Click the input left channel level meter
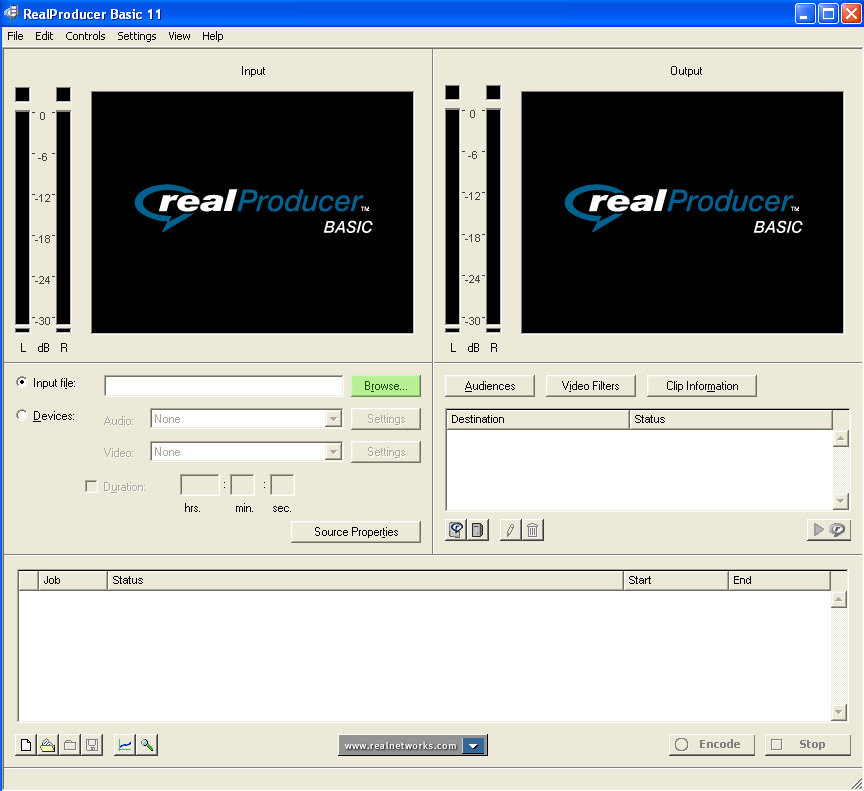This screenshot has height=791, width=864. (x=22, y=220)
